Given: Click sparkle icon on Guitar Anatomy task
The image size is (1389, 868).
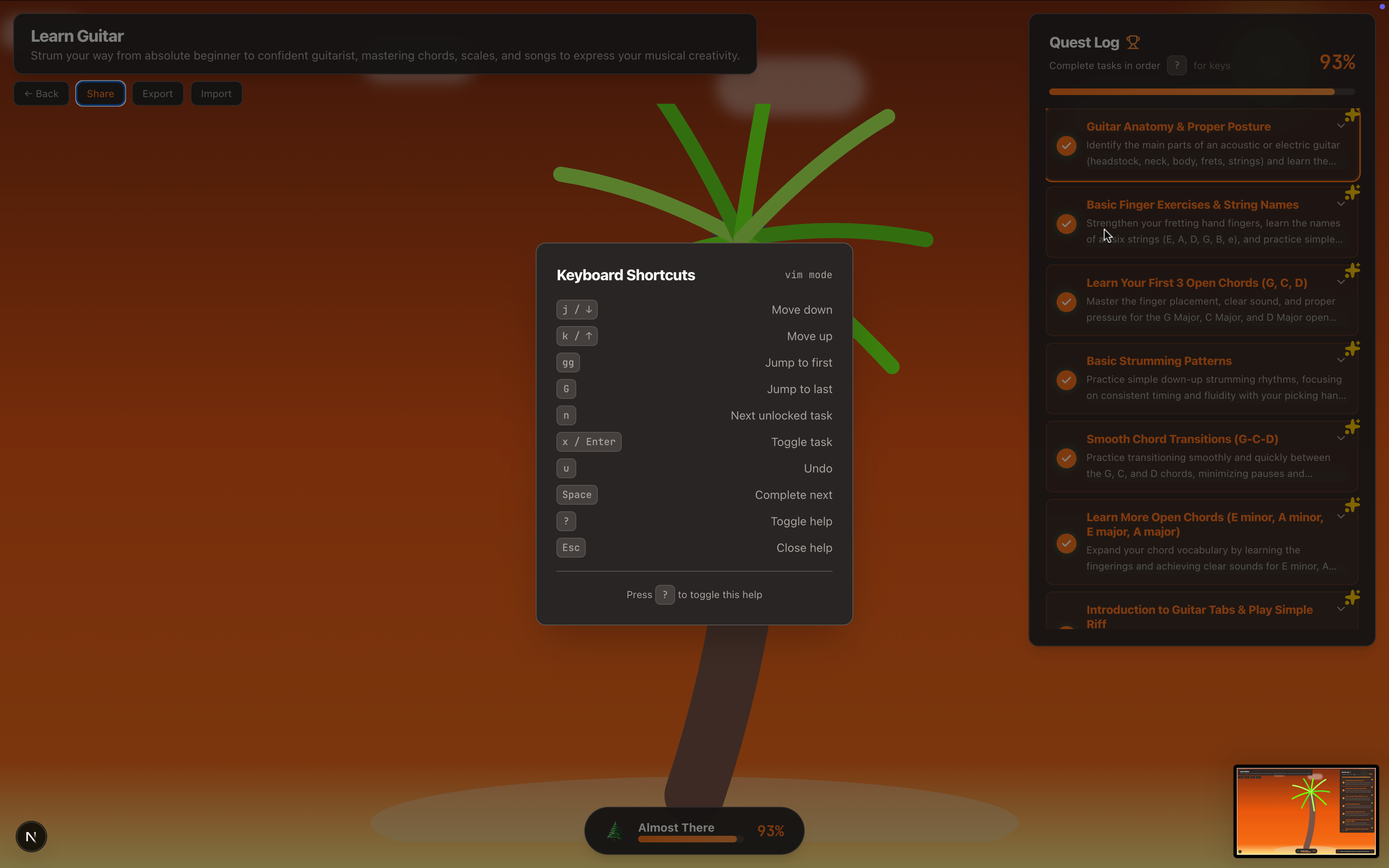Looking at the screenshot, I should pyautogui.click(x=1352, y=115).
